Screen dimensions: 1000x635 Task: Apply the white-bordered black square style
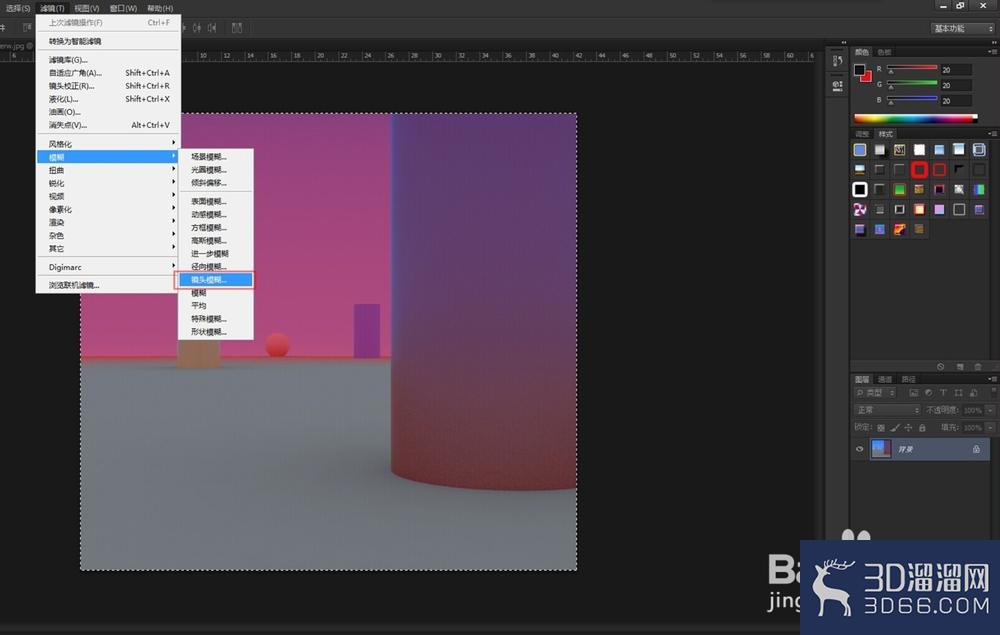pyautogui.click(x=860, y=189)
